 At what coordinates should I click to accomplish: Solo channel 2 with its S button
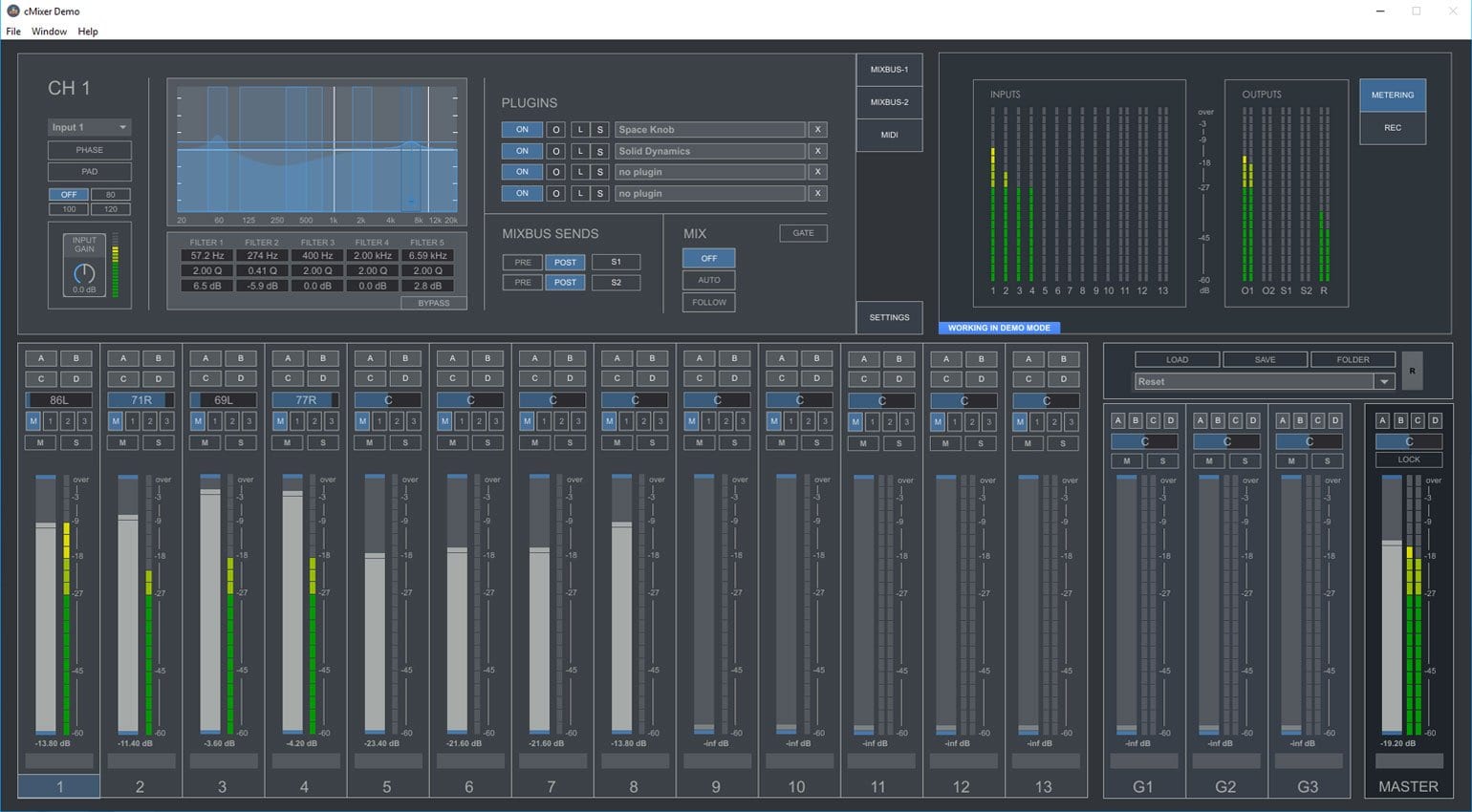click(x=159, y=442)
